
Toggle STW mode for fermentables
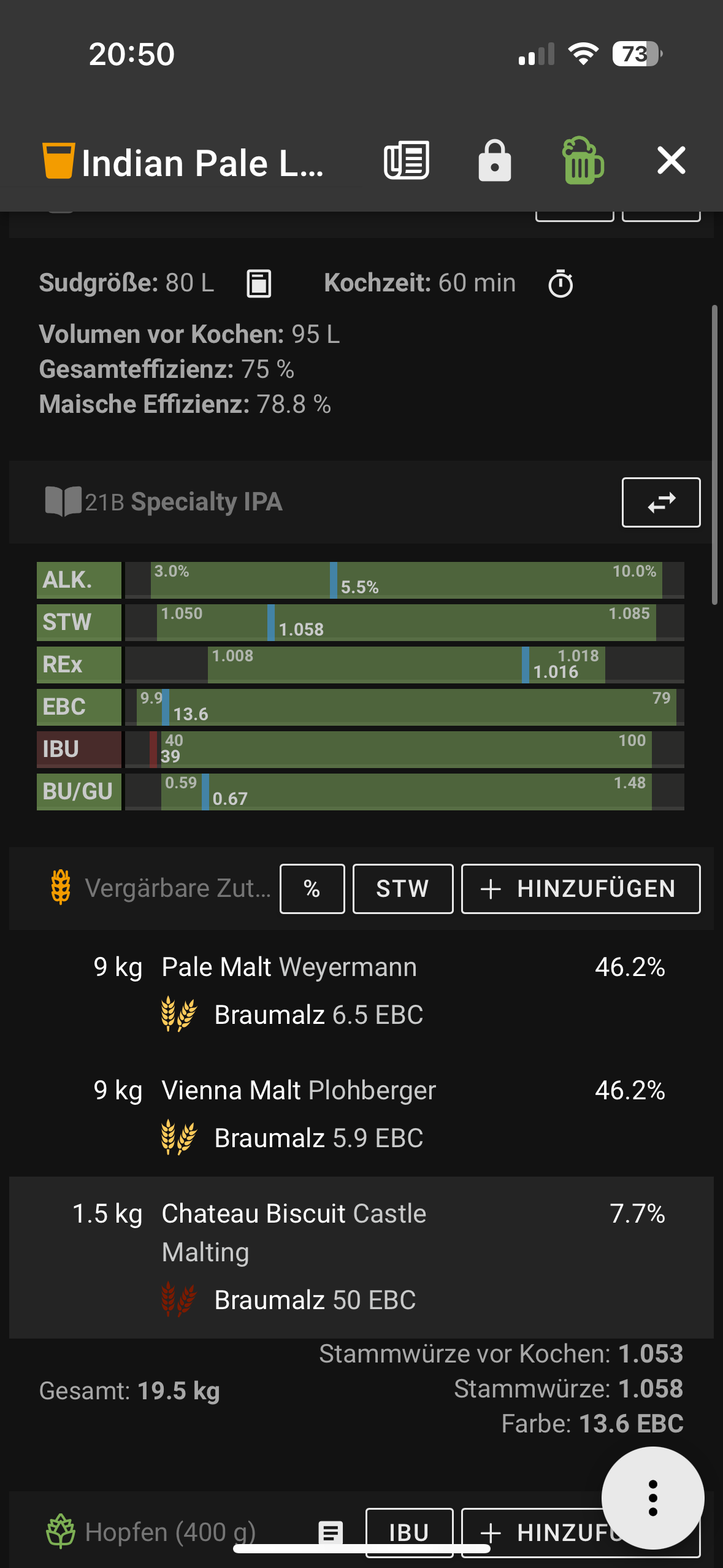pos(403,889)
